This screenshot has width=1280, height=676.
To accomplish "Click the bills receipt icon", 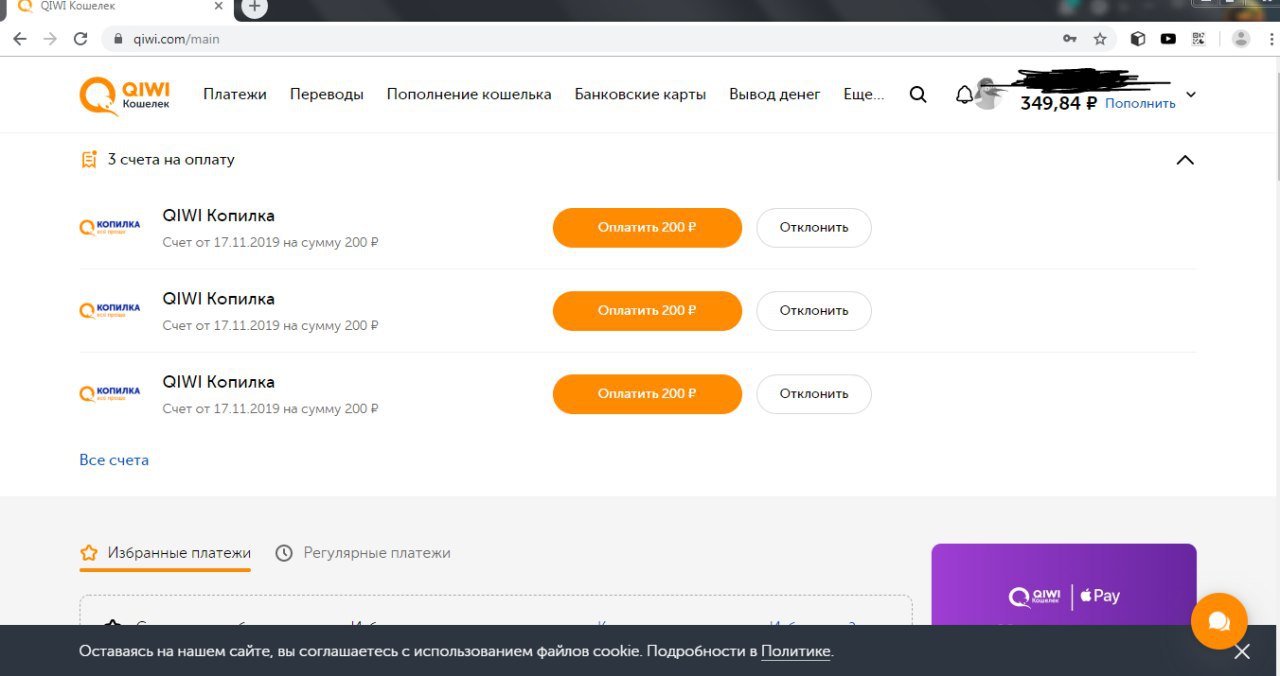I will [89, 159].
